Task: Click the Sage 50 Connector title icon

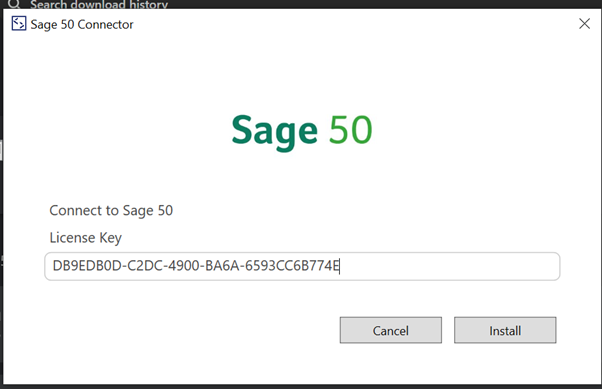Action: tap(19, 24)
